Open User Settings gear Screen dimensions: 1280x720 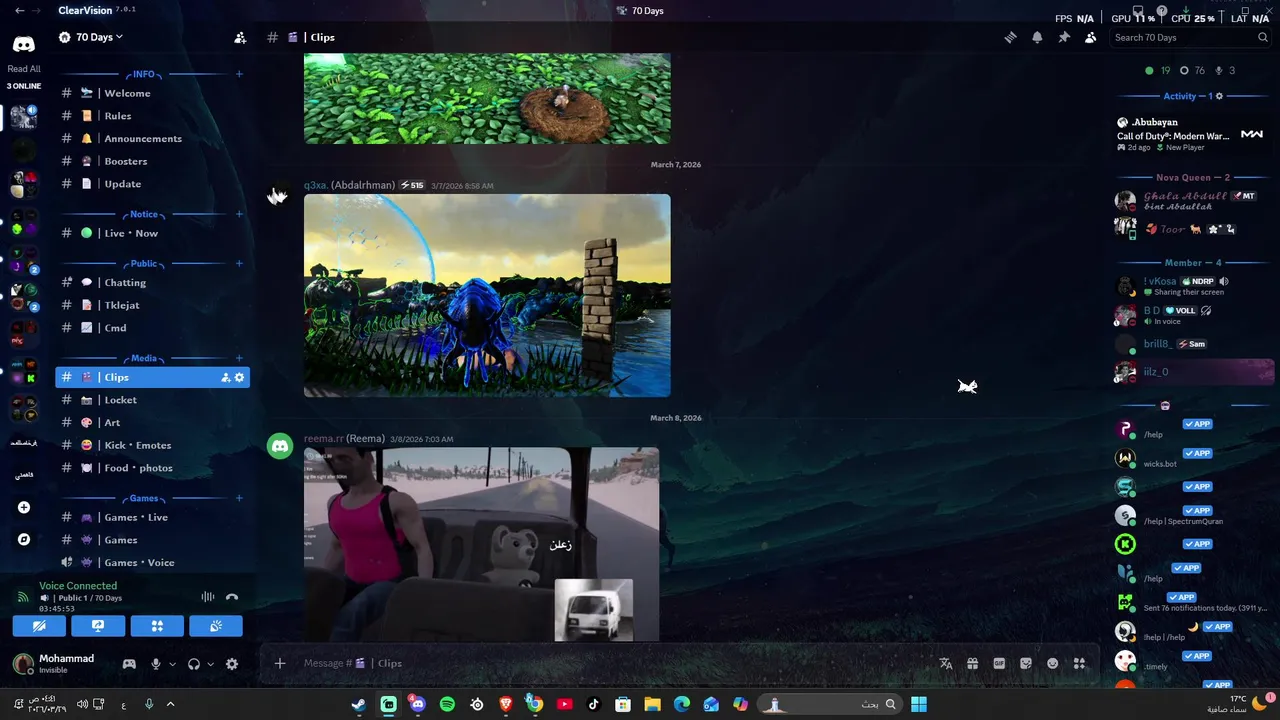(232, 664)
